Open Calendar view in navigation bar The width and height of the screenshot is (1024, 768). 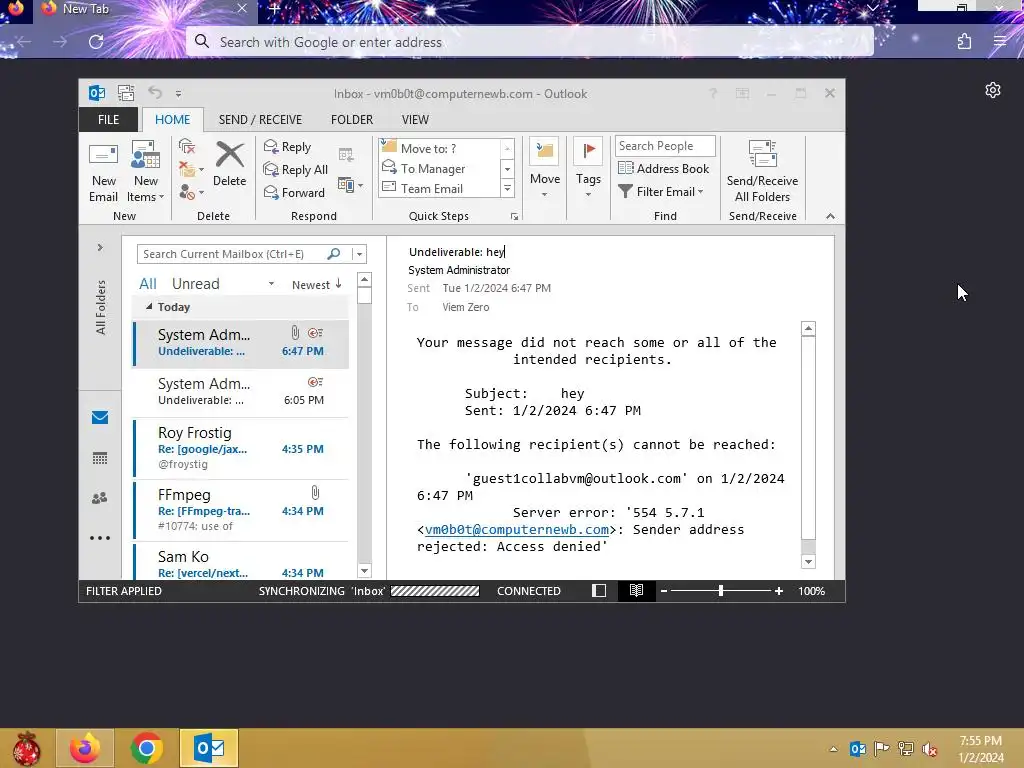coord(100,458)
